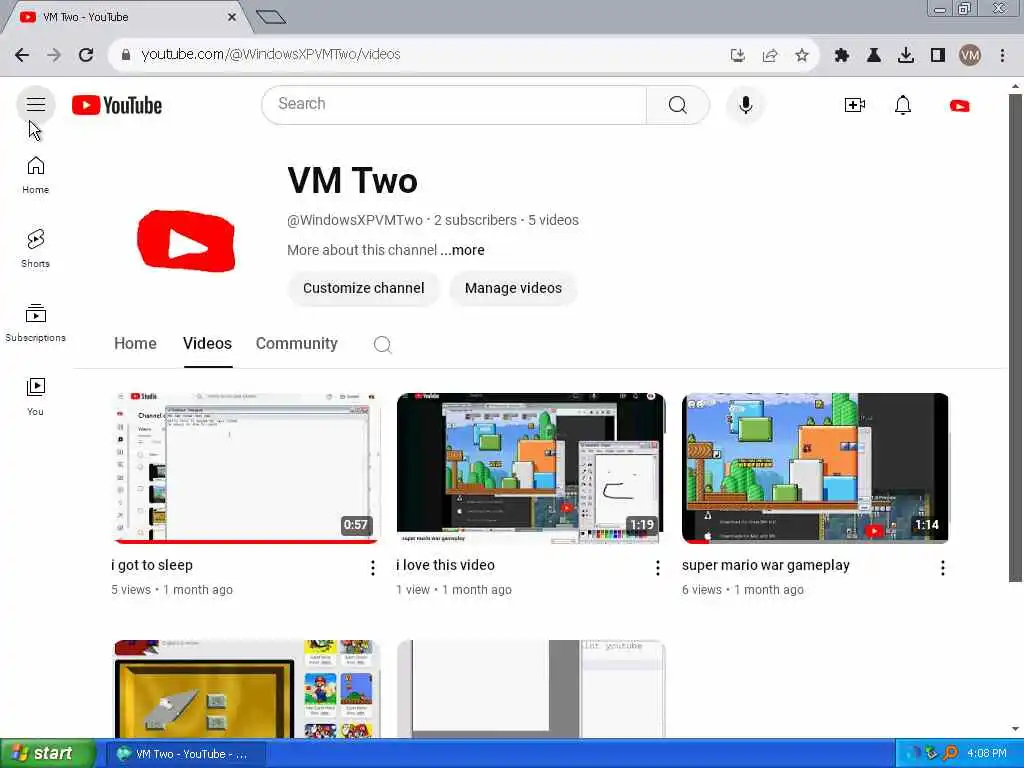The image size is (1024, 768).
Task: Search within channel using the magnifier icon
Action: pyautogui.click(x=383, y=344)
